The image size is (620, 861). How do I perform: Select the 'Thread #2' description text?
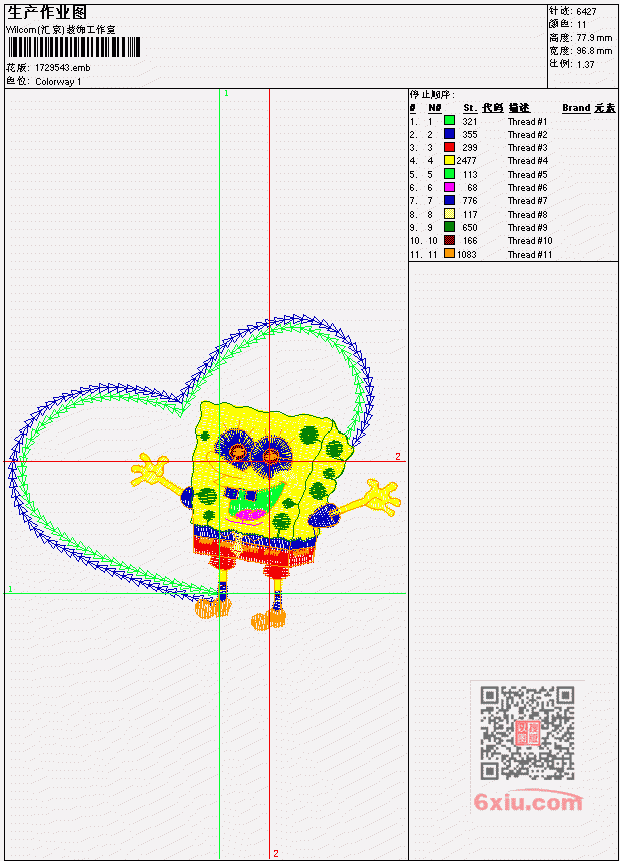pos(527,135)
